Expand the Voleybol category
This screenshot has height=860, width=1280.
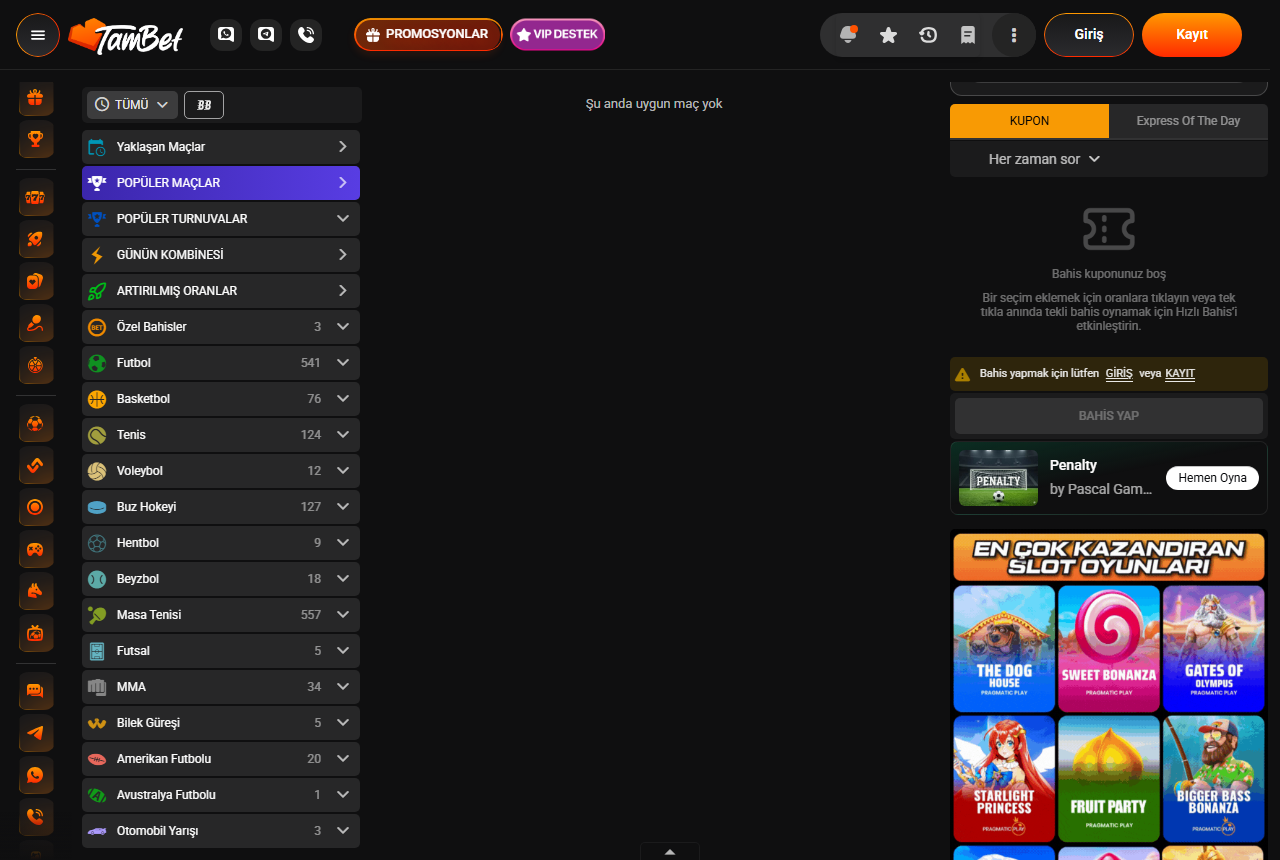click(x=221, y=471)
